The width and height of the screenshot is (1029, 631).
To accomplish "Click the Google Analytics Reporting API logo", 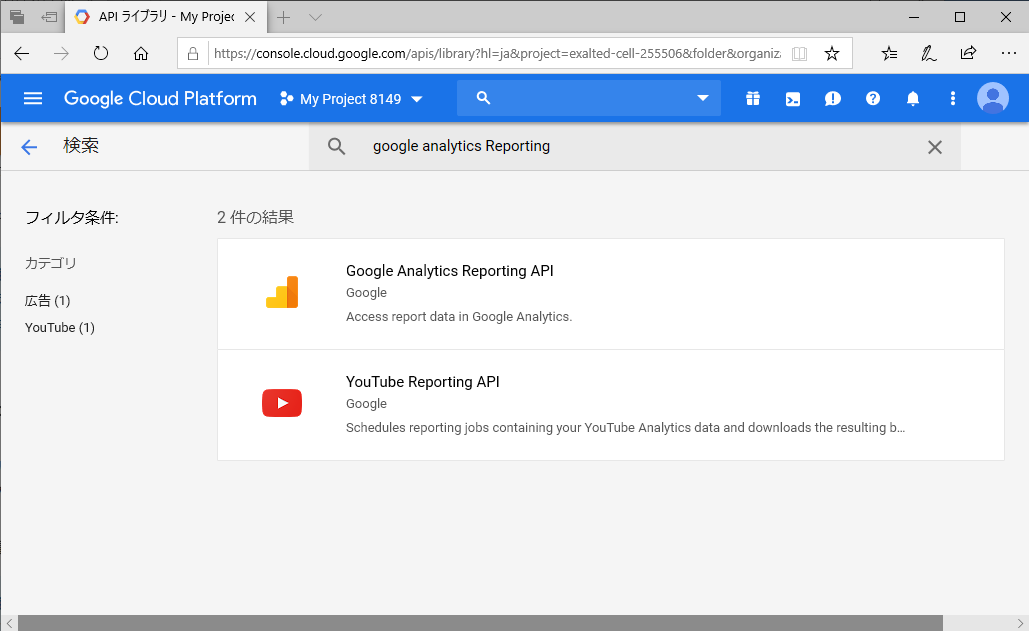I will (x=281, y=292).
